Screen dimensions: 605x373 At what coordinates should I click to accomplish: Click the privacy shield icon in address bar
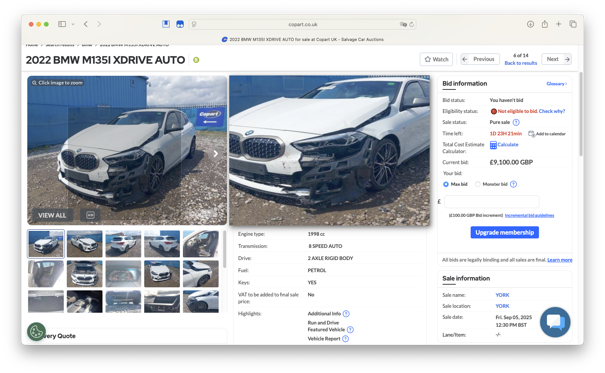(x=194, y=24)
